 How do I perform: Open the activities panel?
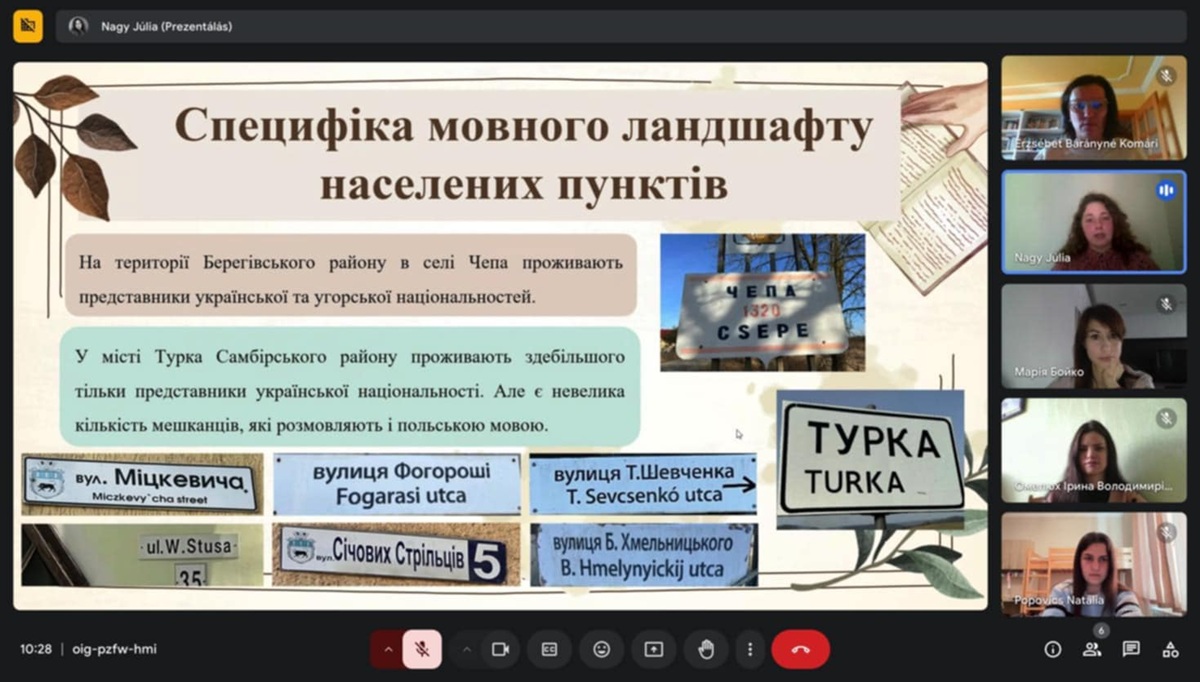[1170, 649]
